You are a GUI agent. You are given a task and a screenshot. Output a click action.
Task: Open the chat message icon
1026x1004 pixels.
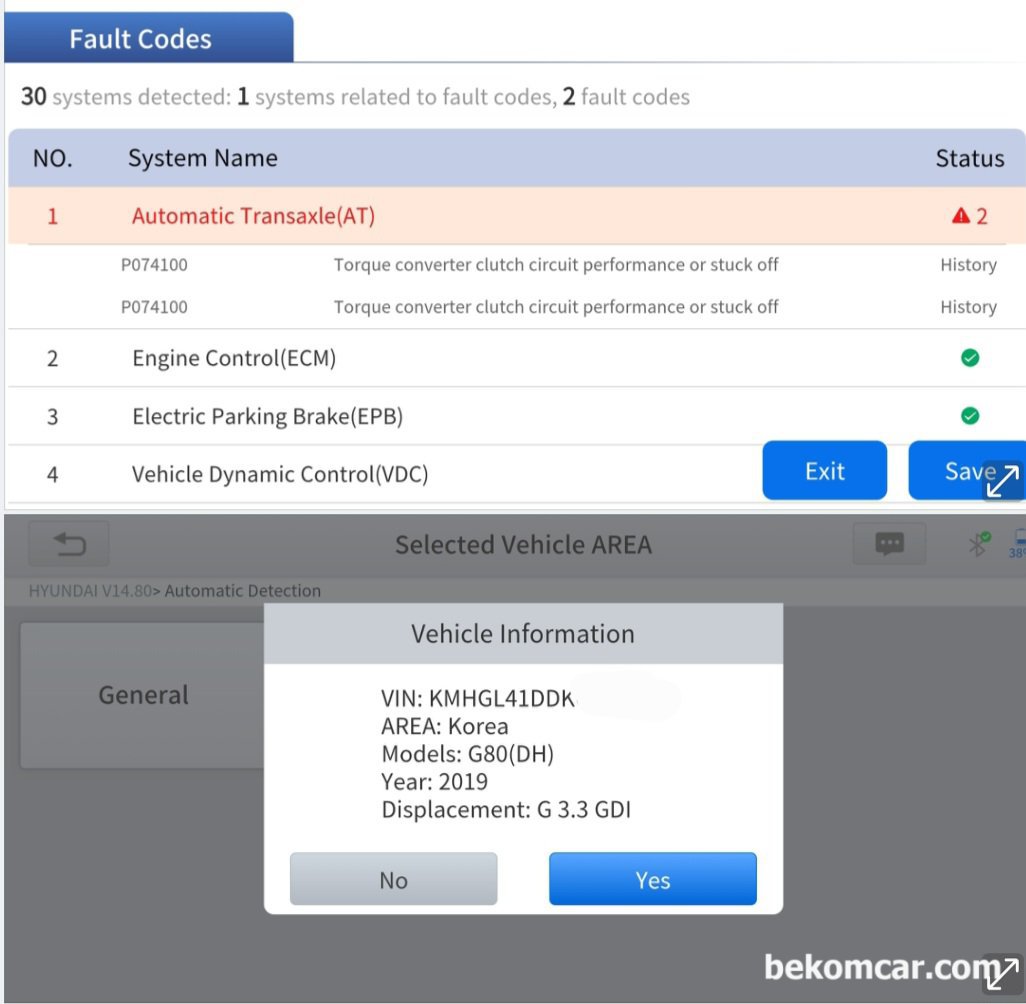[889, 543]
